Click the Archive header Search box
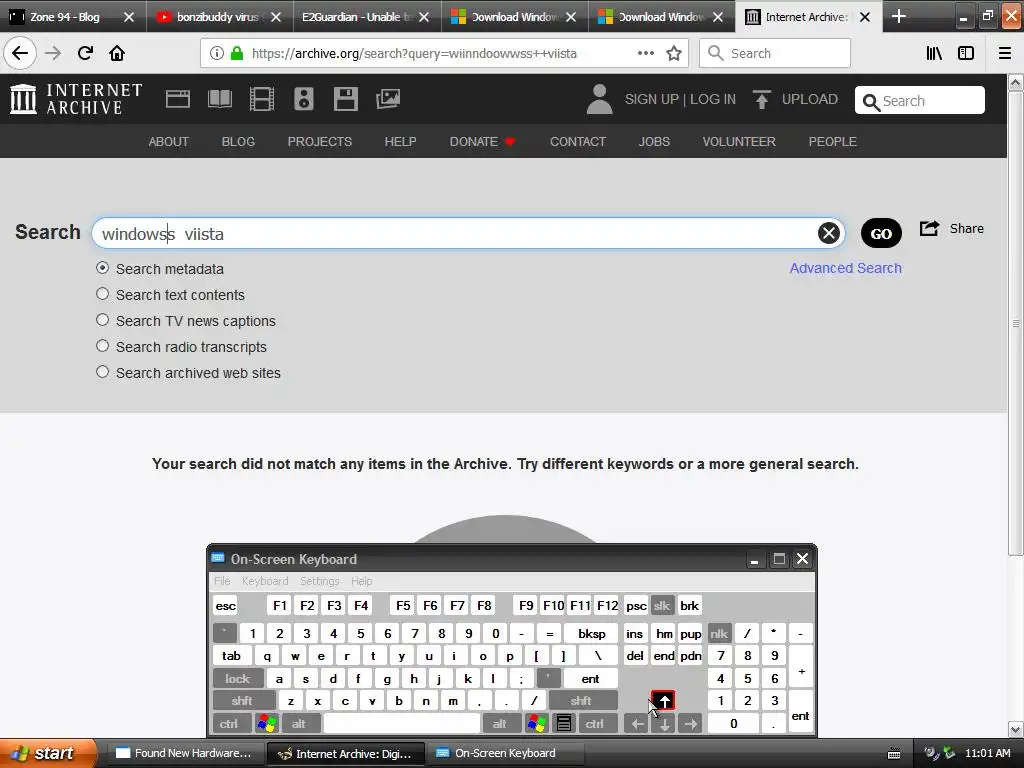Viewport: 1024px width, 768px height. click(x=920, y=101)
